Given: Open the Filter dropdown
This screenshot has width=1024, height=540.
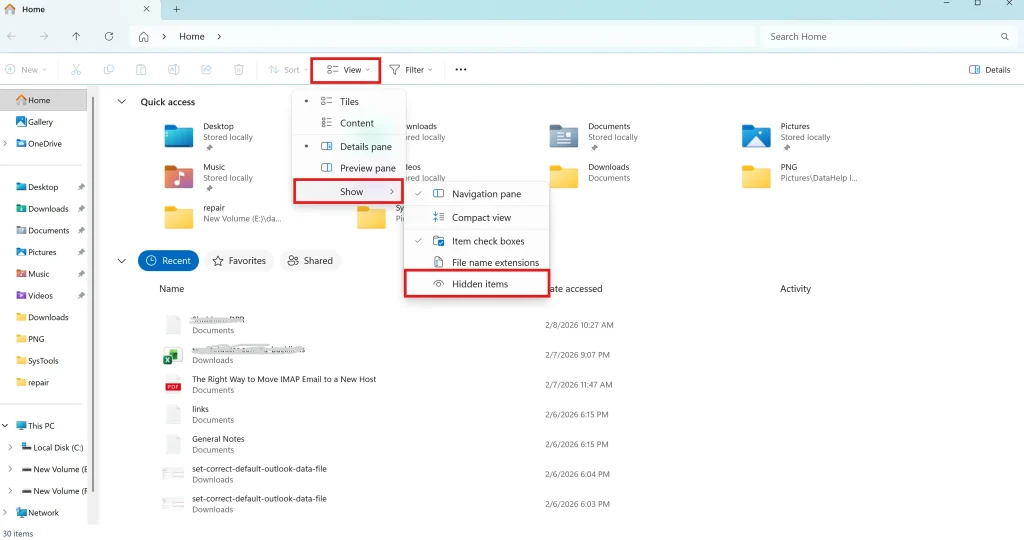Looking at the screenshot, I should pyautogui.click(x=411, y=69).
